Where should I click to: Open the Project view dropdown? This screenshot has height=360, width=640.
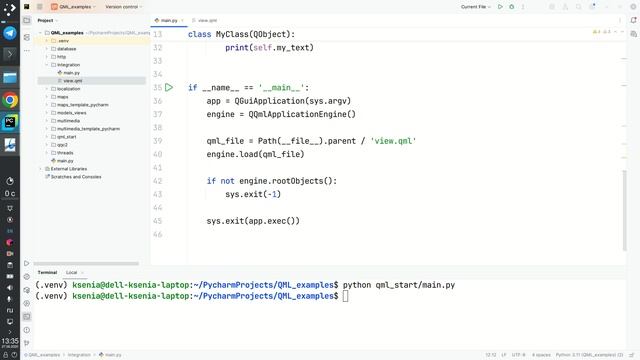tap(48, 20)
